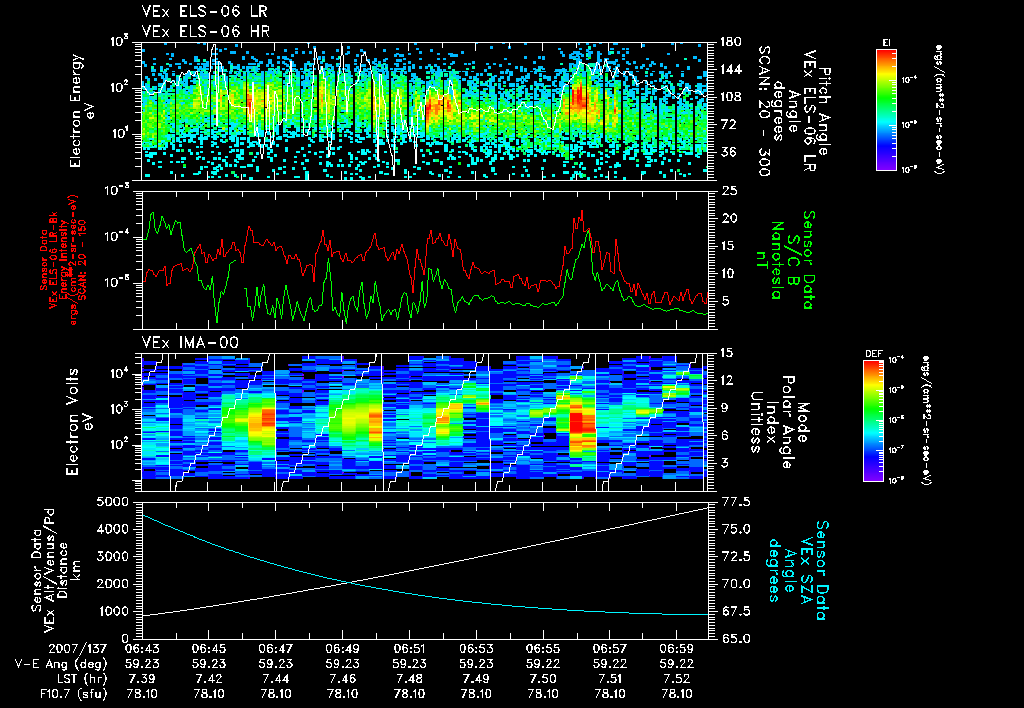
Task: Click the 2000 km altitude tick
Action: (x=112, y=584)
